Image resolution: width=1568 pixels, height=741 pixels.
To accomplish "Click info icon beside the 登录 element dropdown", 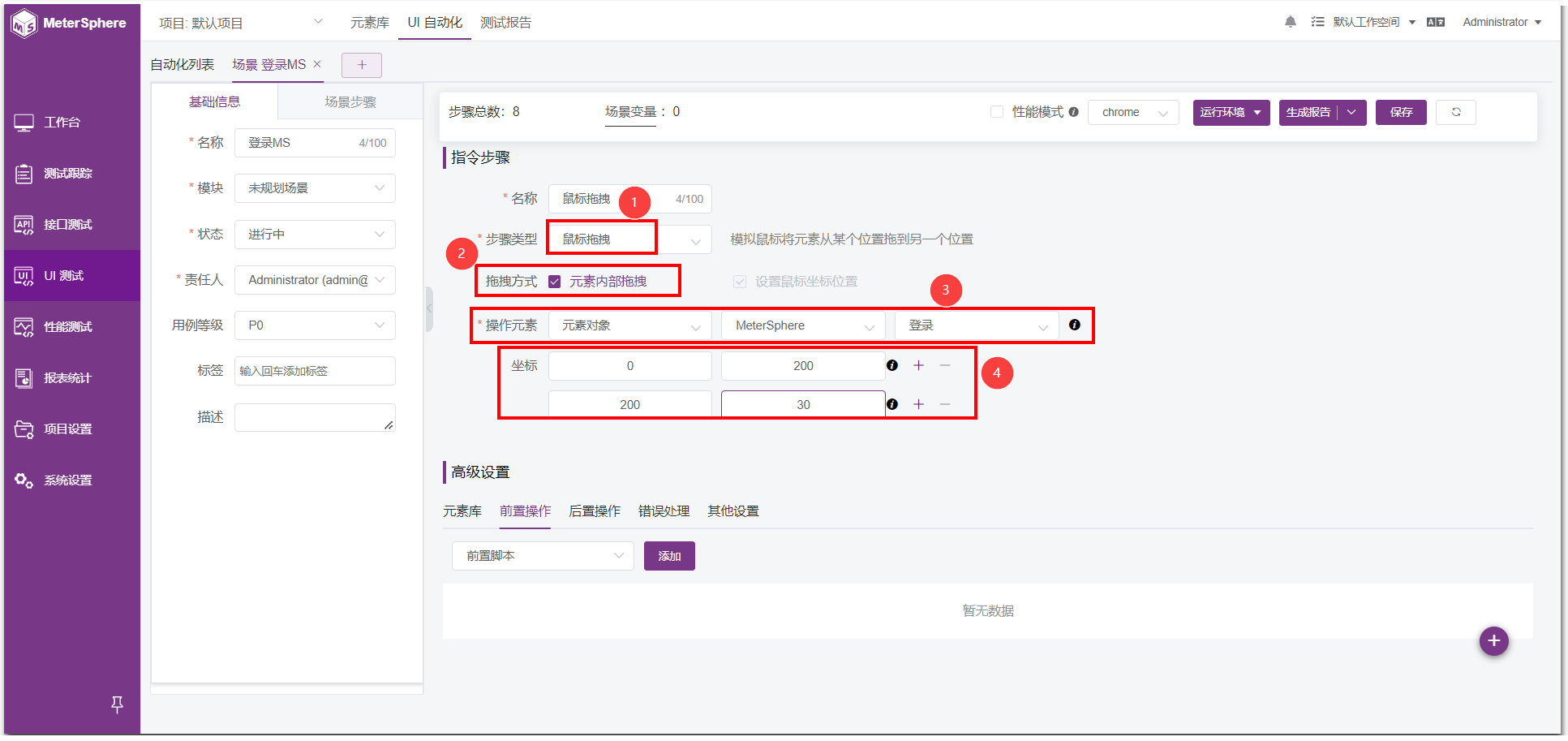I will click(x=1074, y=325).
